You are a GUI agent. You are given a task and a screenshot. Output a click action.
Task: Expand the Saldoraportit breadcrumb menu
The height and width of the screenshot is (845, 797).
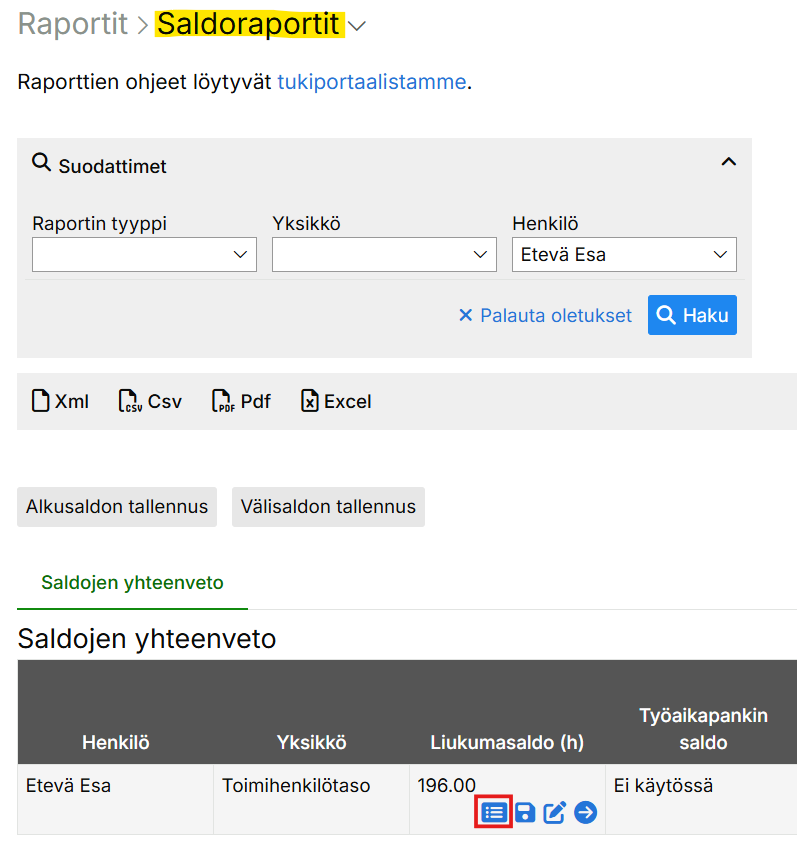pyautogui.click(x=357, y=27)
